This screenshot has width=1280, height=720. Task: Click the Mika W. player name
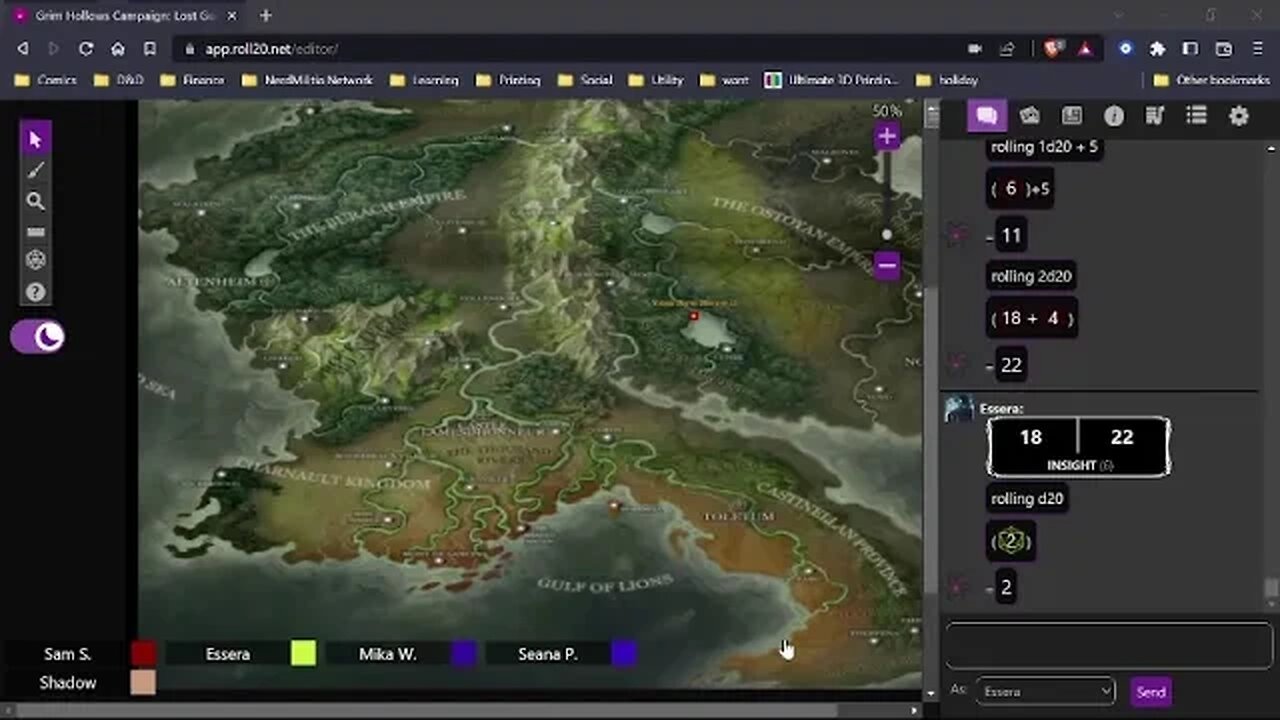pos(387,654)
